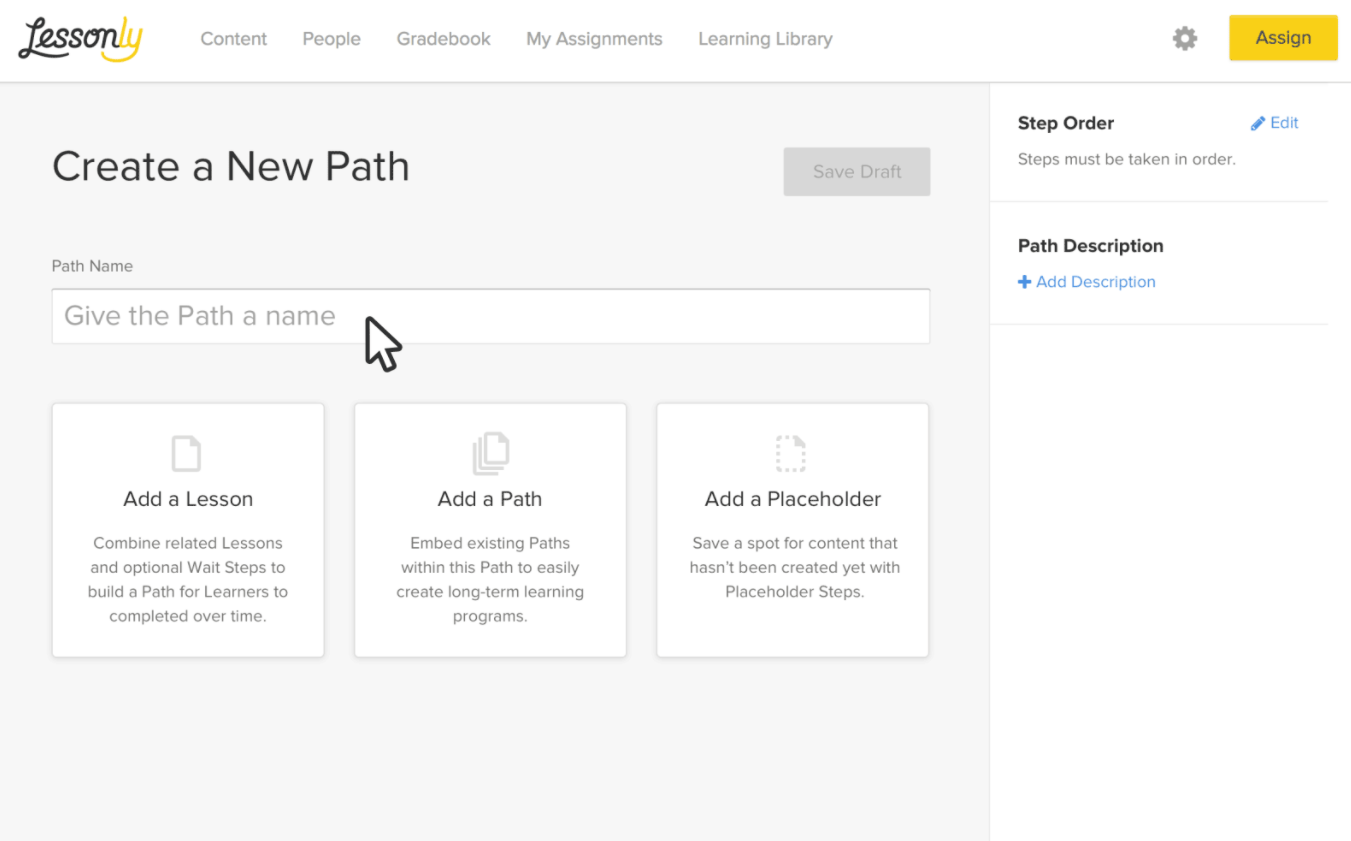Screen dimensions: 1351x841
Task: Click 'Steps must be taken in order.' text
Action: [x=1127, y=159]
